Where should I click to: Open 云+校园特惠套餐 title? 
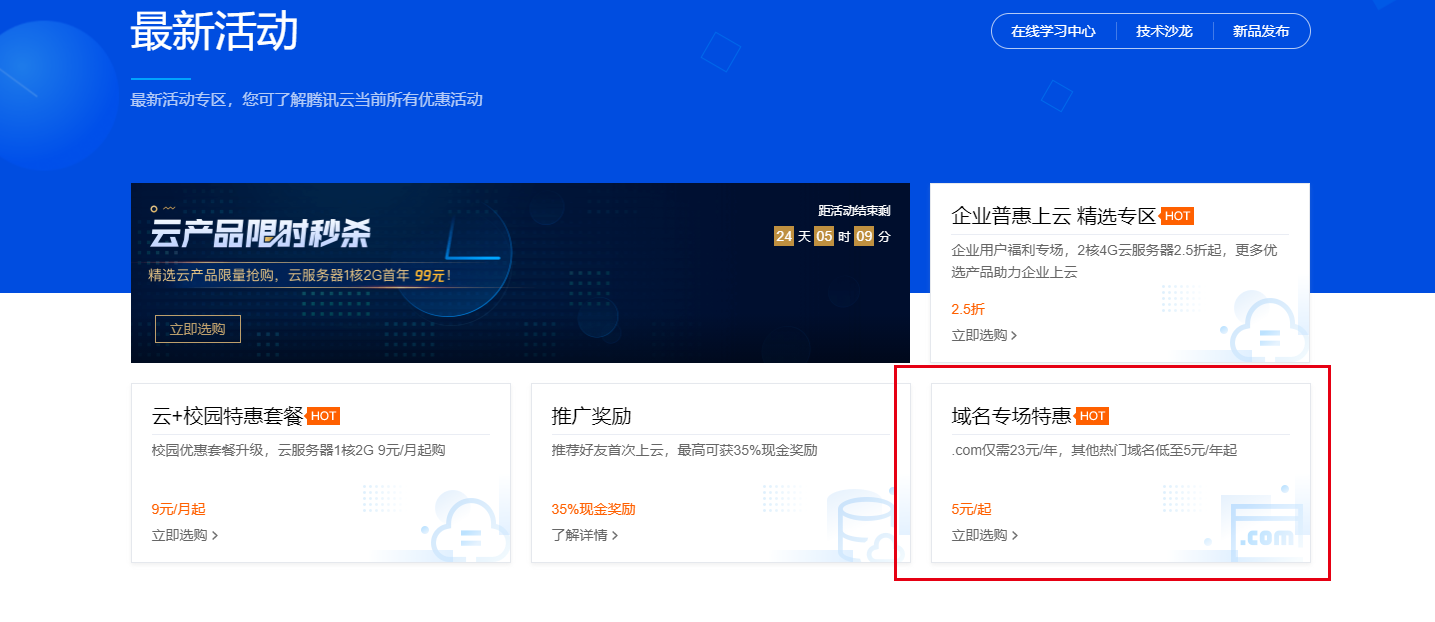click(227, 416)
